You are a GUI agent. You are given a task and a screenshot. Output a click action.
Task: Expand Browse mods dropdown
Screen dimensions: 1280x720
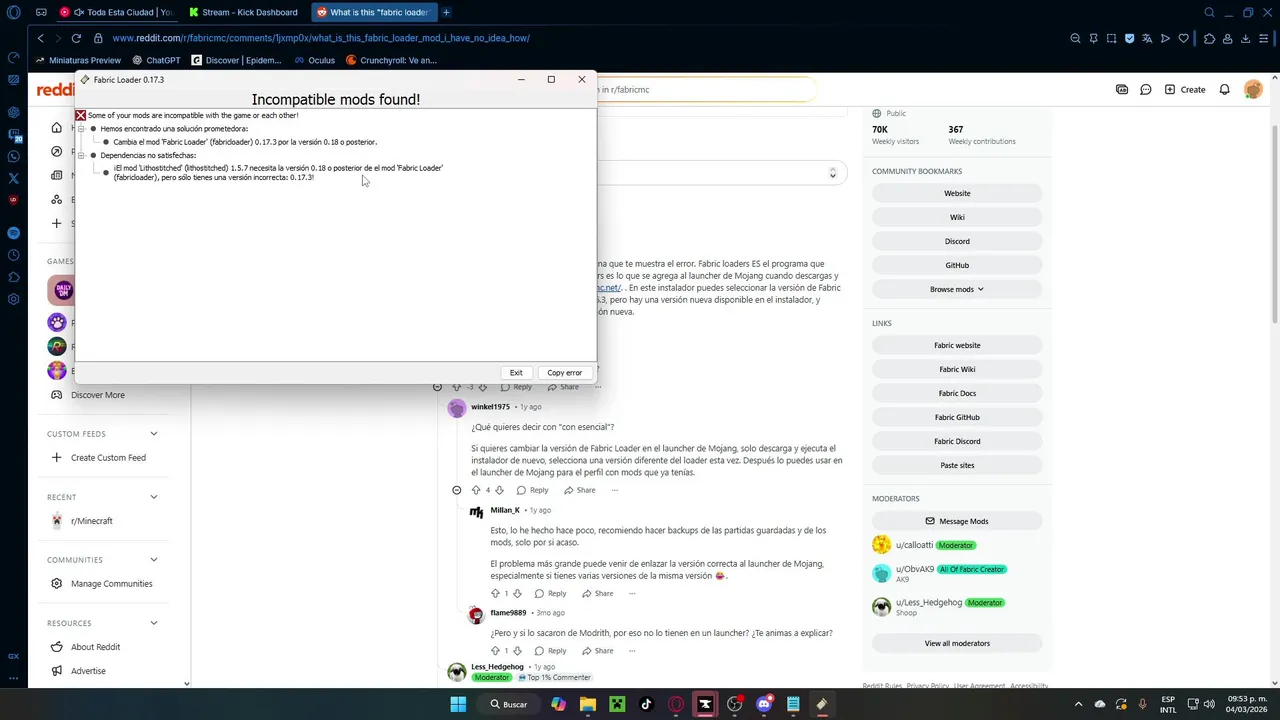pyautogui.click(x=957, y=289)
